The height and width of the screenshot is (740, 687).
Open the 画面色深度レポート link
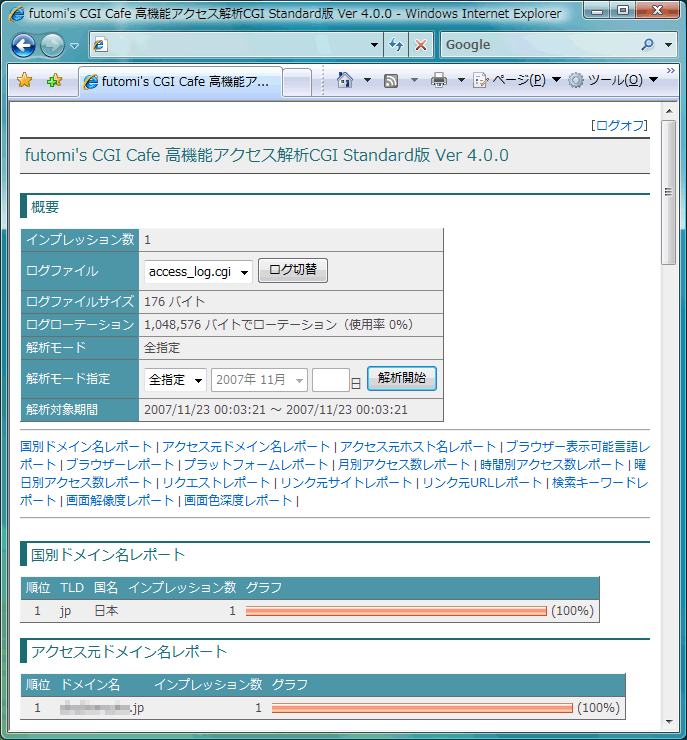click(x=238, y=500)
